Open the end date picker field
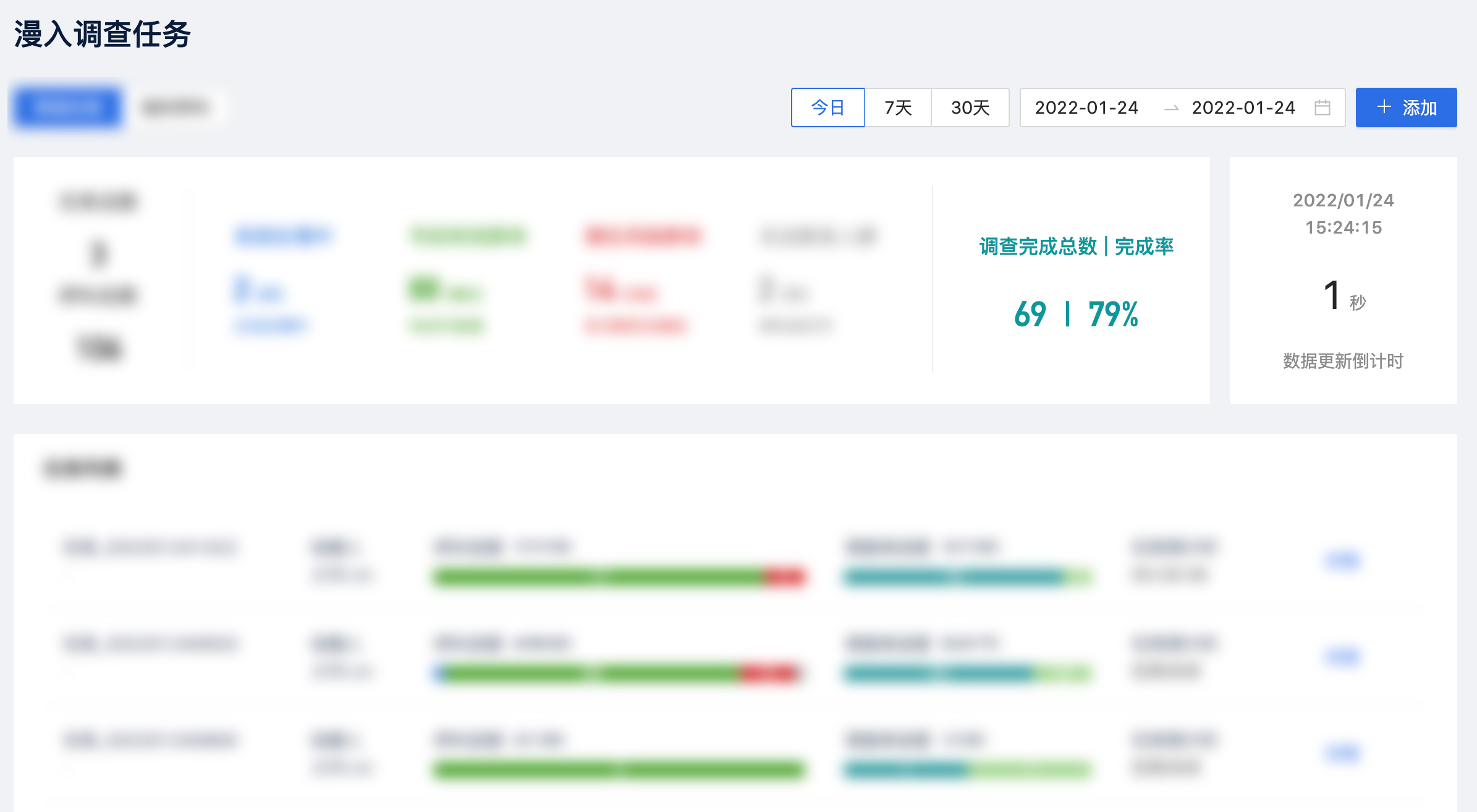Image resolution: width=1477 pixels, height=812 pixels. click(x=1243, y=108)
